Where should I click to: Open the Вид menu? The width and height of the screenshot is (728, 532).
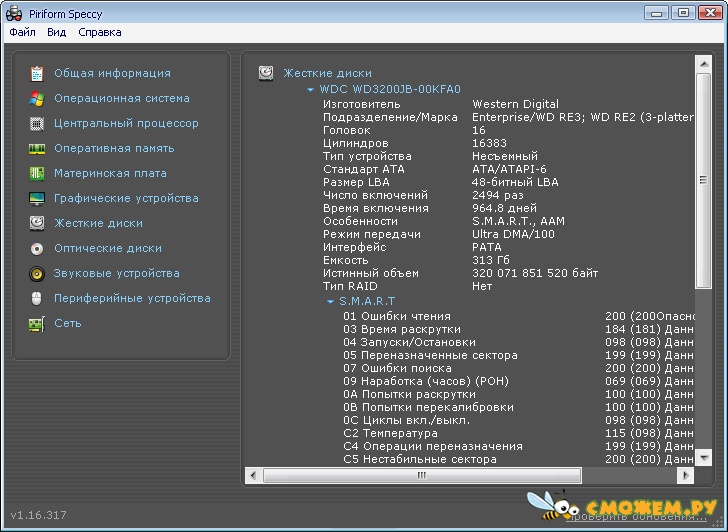tap(57, 32)
